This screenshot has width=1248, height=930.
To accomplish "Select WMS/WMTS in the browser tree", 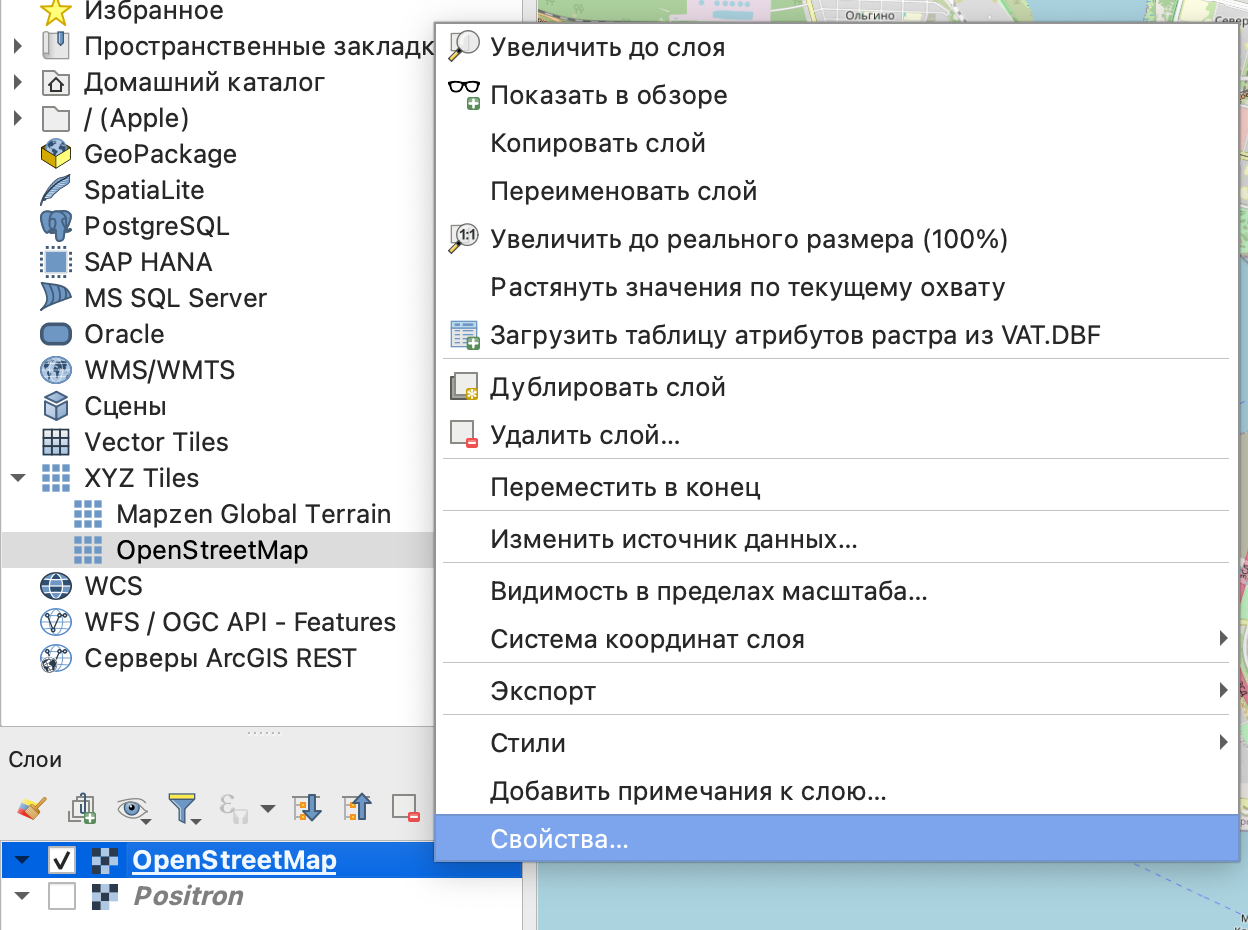I will point(159,370).
